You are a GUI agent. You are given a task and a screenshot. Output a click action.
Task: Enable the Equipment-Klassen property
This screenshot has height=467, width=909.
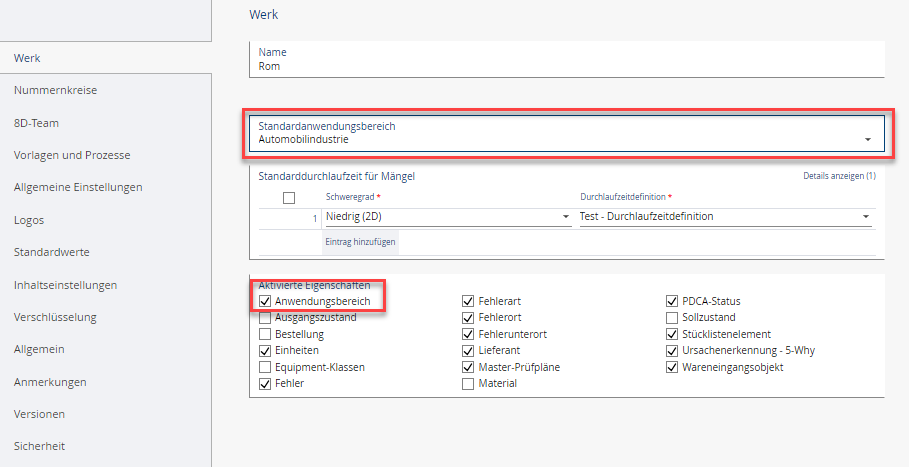click(265, 367)
